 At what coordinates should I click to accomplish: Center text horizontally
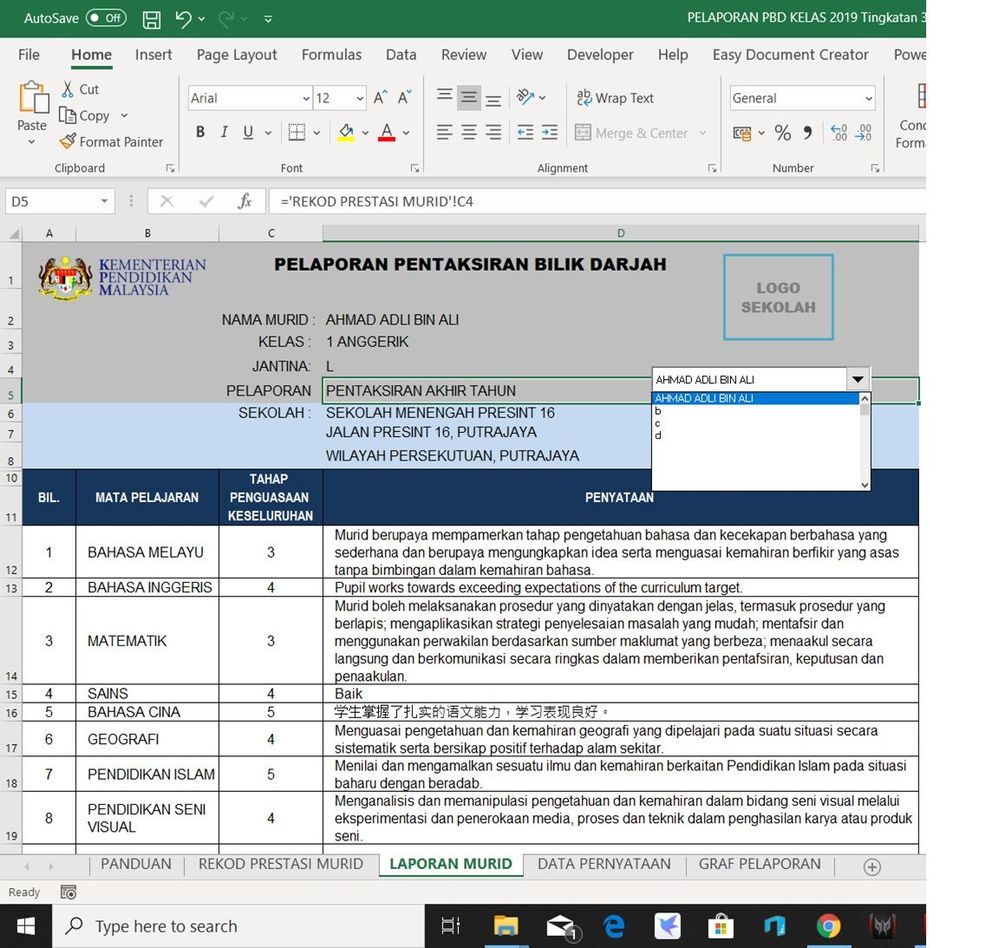469,133
